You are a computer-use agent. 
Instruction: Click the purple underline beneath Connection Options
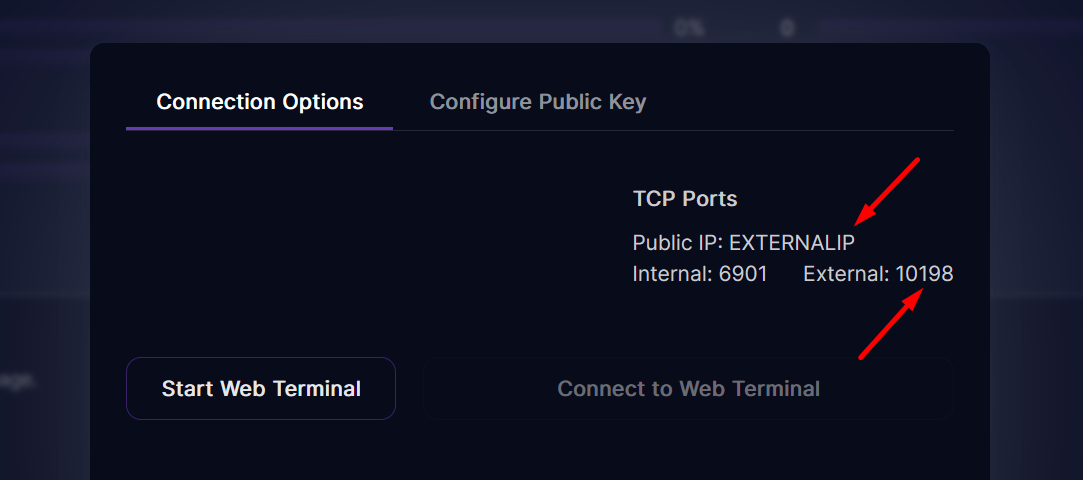[x=259, y=128]
